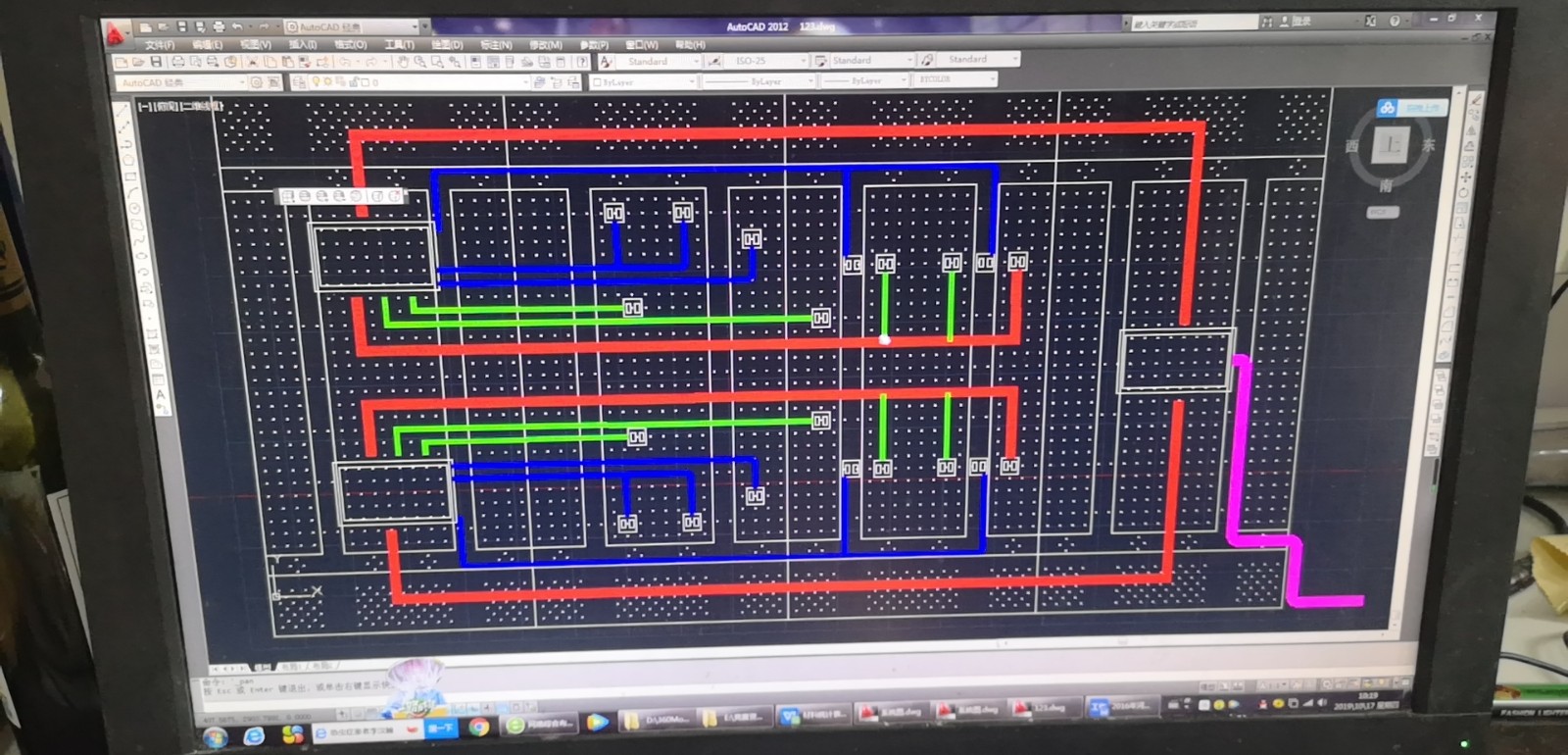1568x755 pixels.
Task: Select the Pan hand tool
Action: point(402,62)
